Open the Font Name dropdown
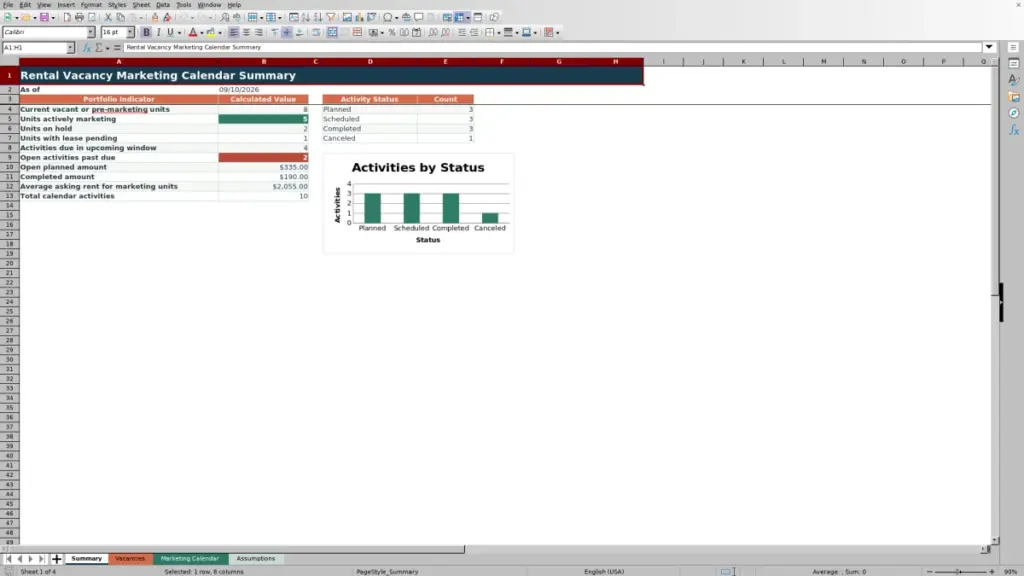 (91, 32)
